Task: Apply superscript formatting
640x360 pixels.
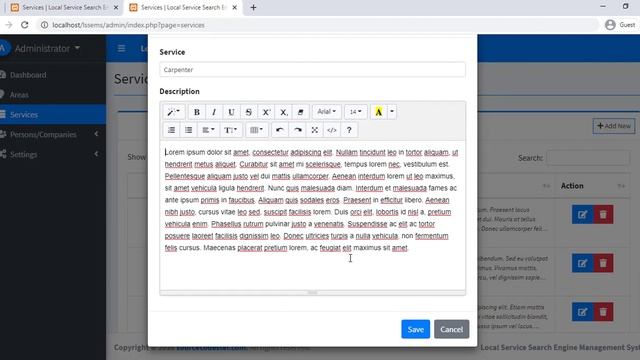Action: tap(266, 112)
